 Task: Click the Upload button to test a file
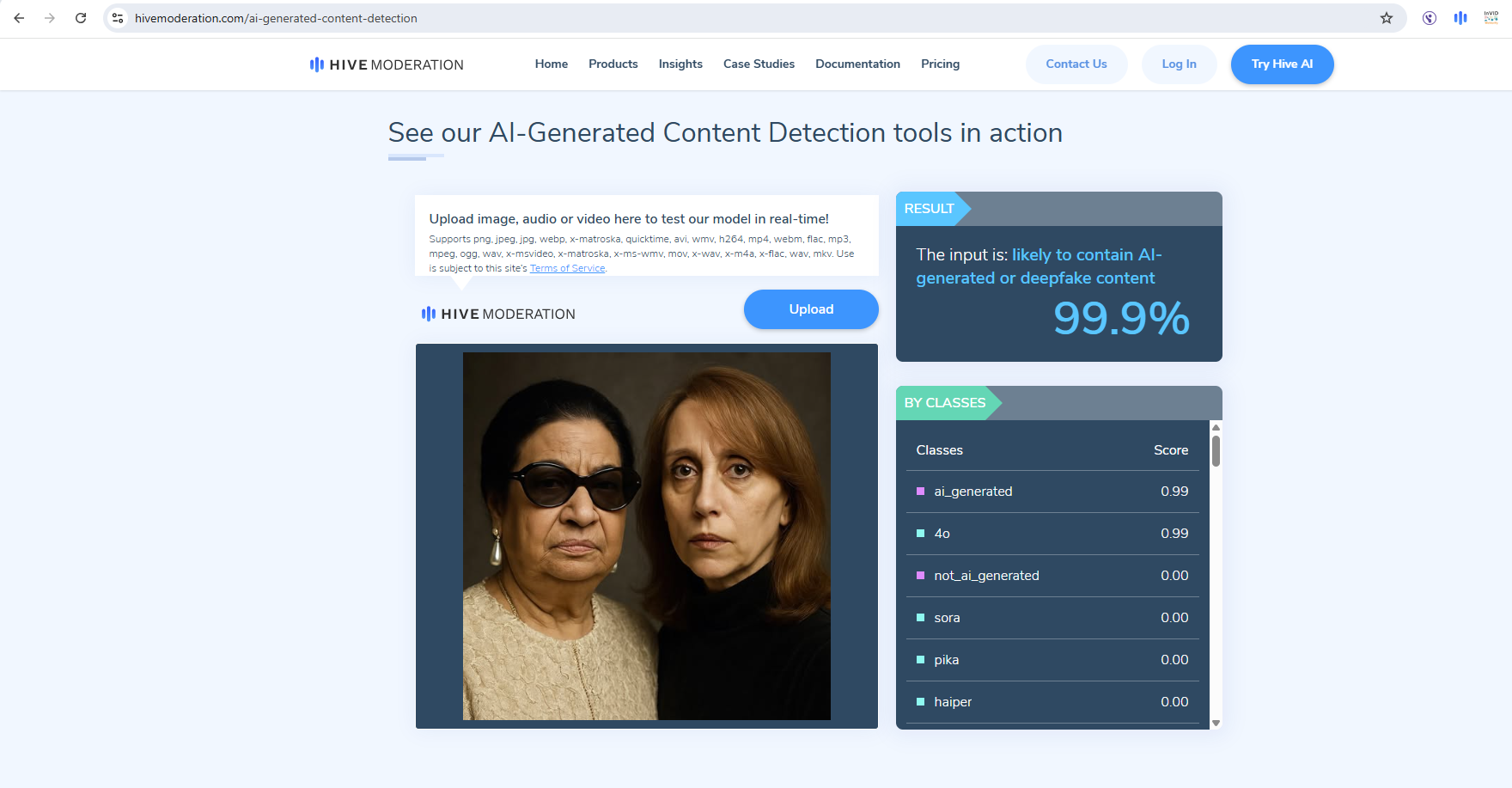click(810, 309)
